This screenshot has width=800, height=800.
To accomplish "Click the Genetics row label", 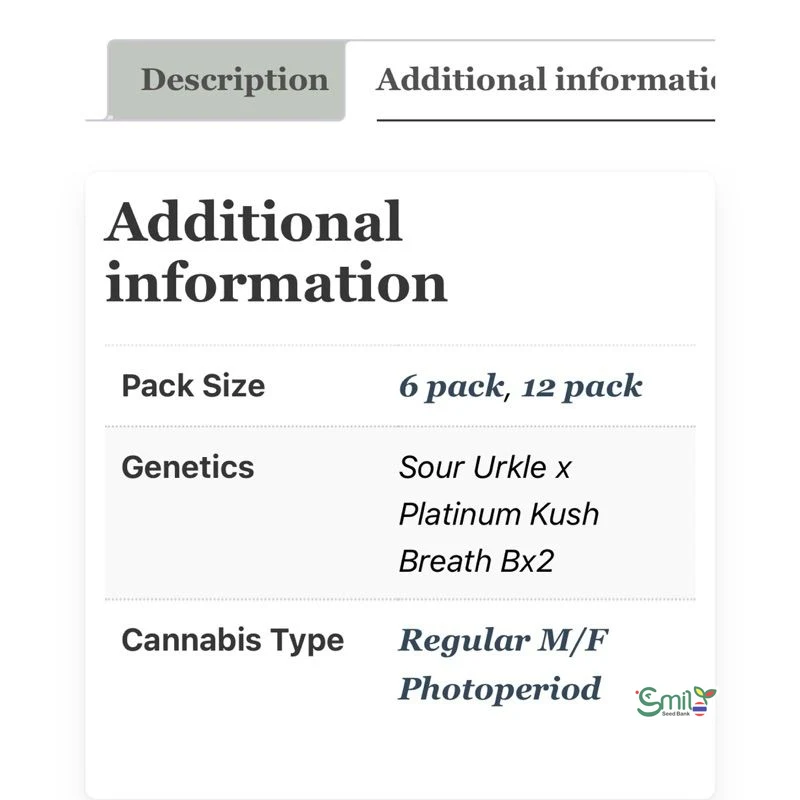I will pos(188,467).
